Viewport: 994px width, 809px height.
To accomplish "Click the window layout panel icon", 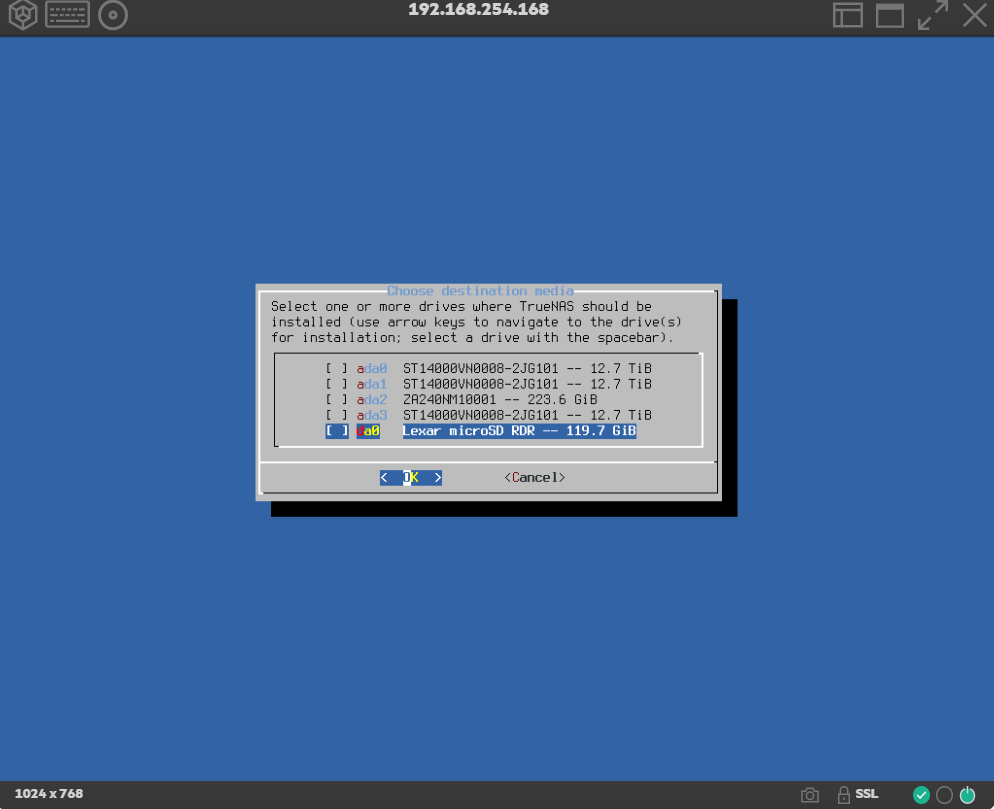I will point(848,15).
